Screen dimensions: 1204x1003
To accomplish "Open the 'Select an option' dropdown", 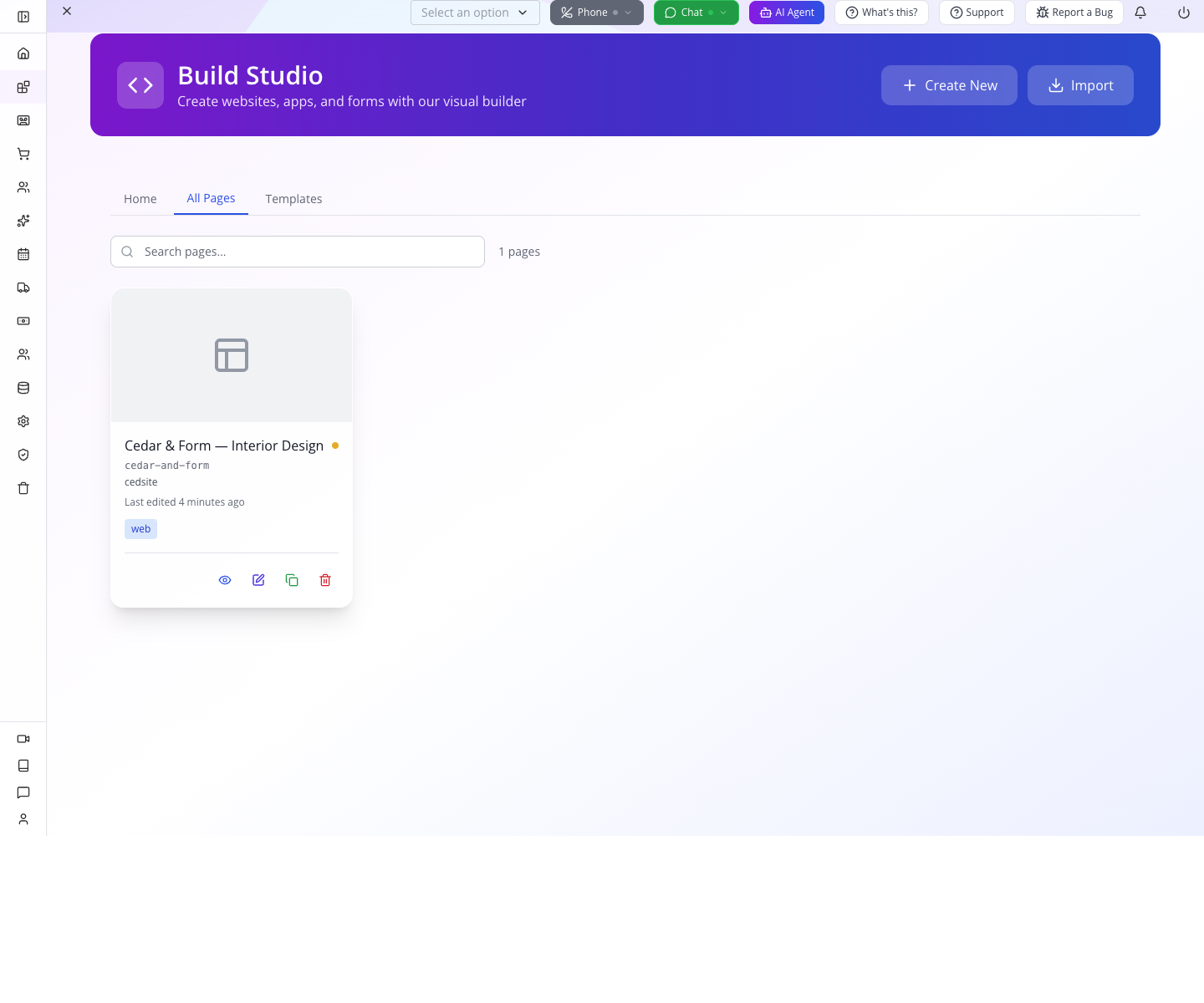I will [x=475, y=13].
